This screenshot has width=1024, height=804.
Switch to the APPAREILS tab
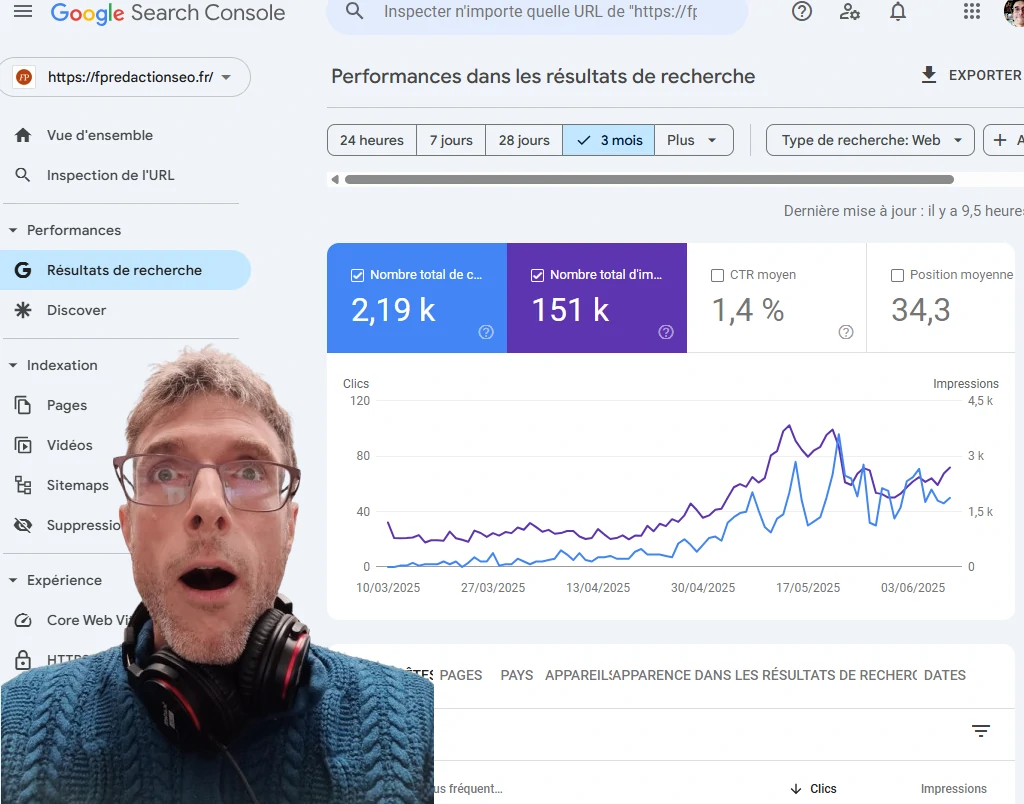click(x=578, y=675)
